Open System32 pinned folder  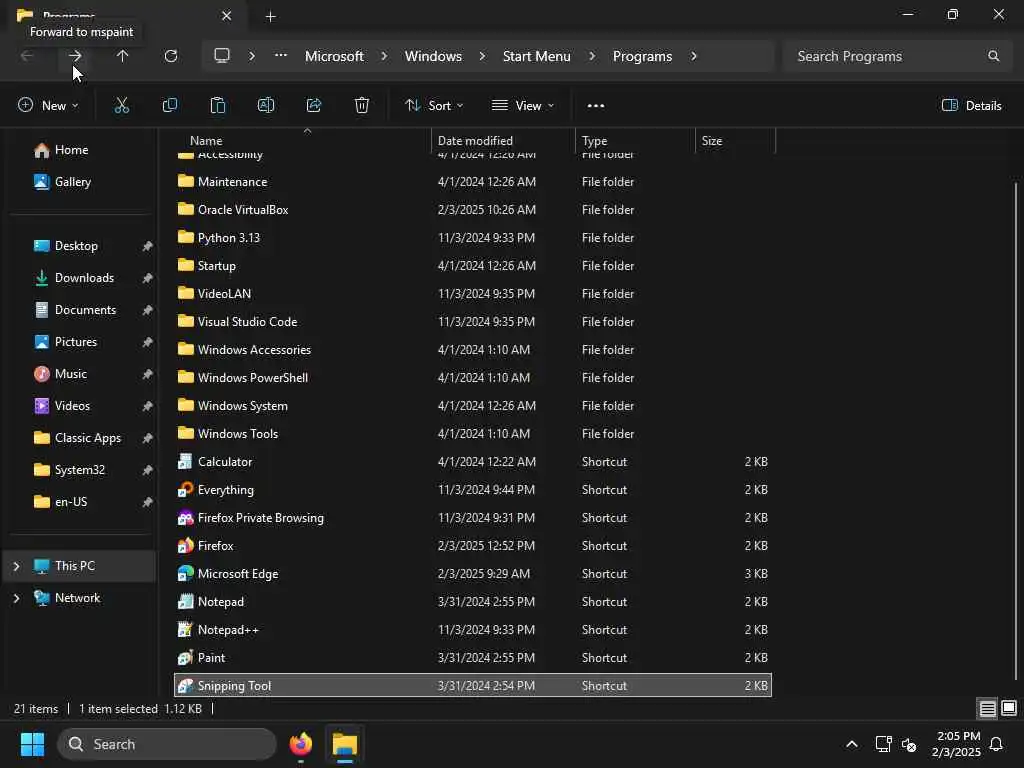point(82,470)
